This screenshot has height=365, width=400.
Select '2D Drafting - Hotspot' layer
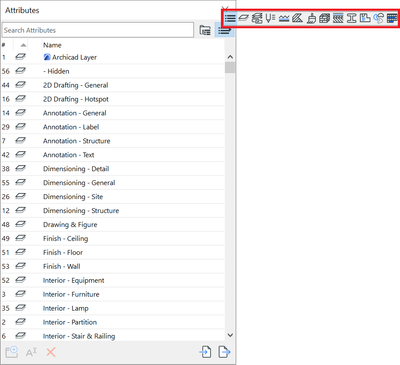113,99
